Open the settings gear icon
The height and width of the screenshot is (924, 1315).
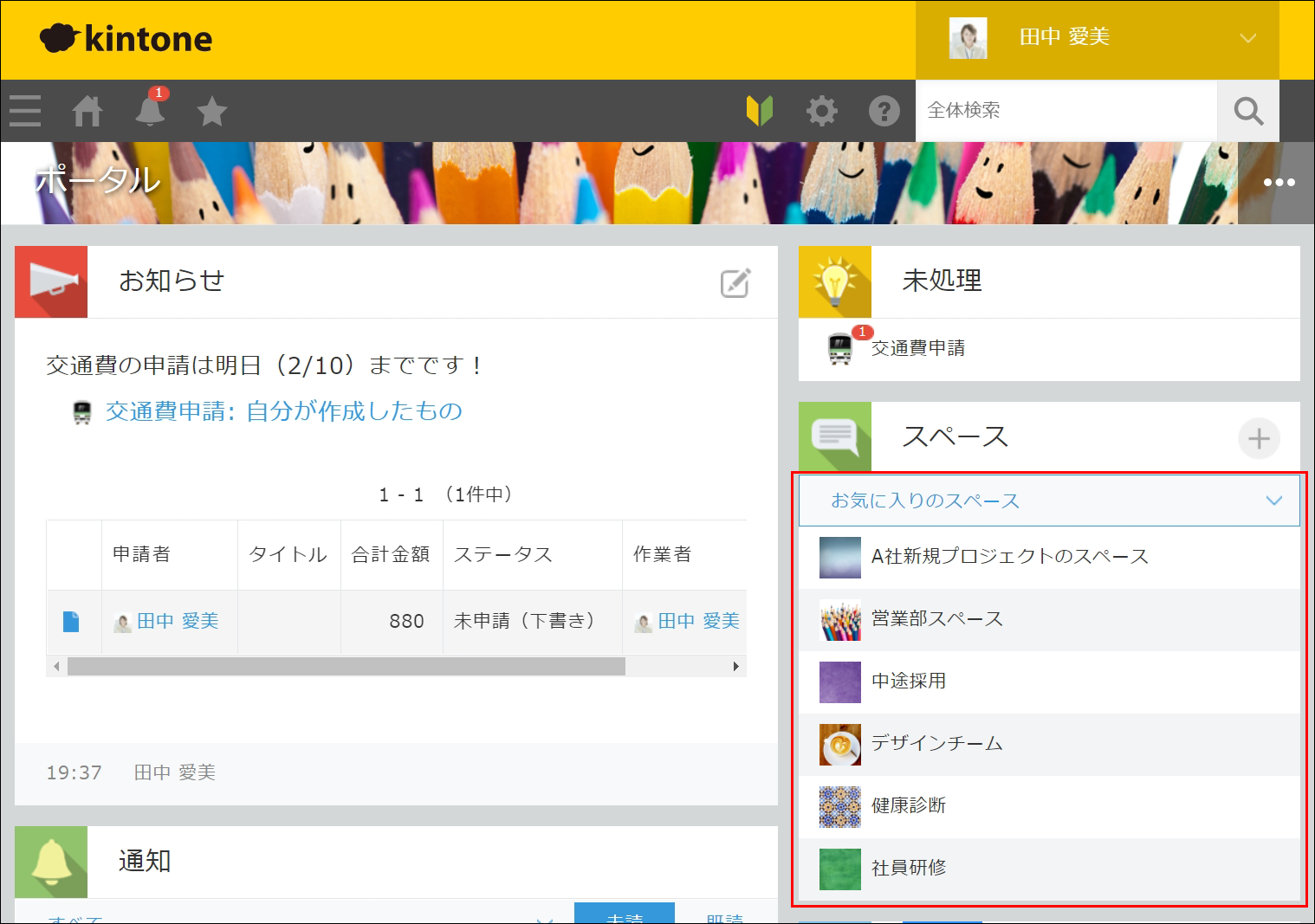821,111
